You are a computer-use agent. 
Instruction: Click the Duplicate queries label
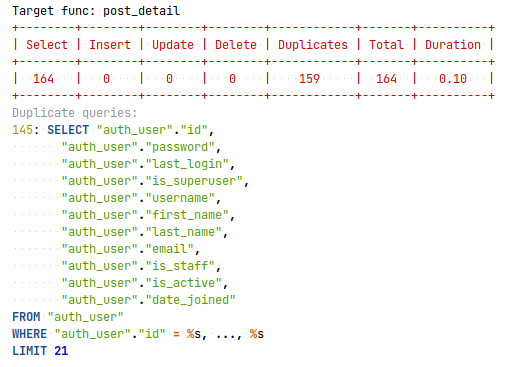click(x=75, y=113)
